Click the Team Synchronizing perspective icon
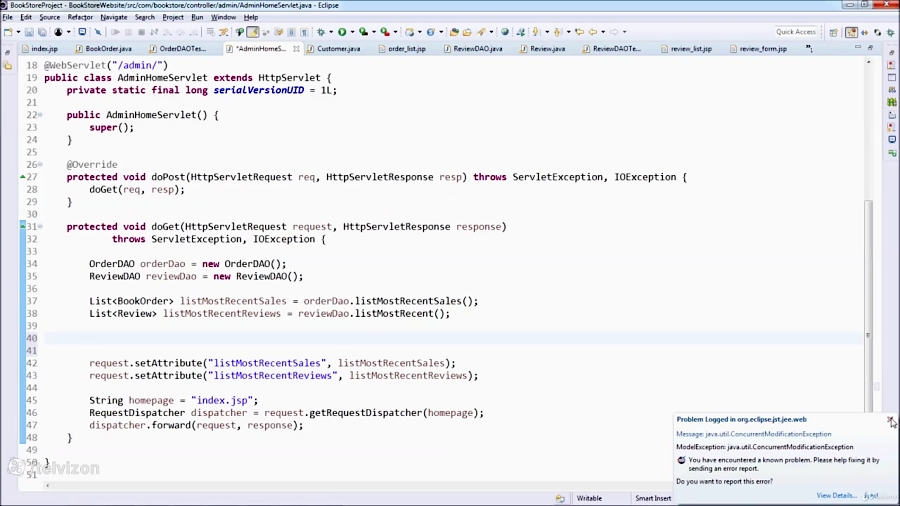The image size is (900, 506). pyautogui.click(x=864, y=33)
